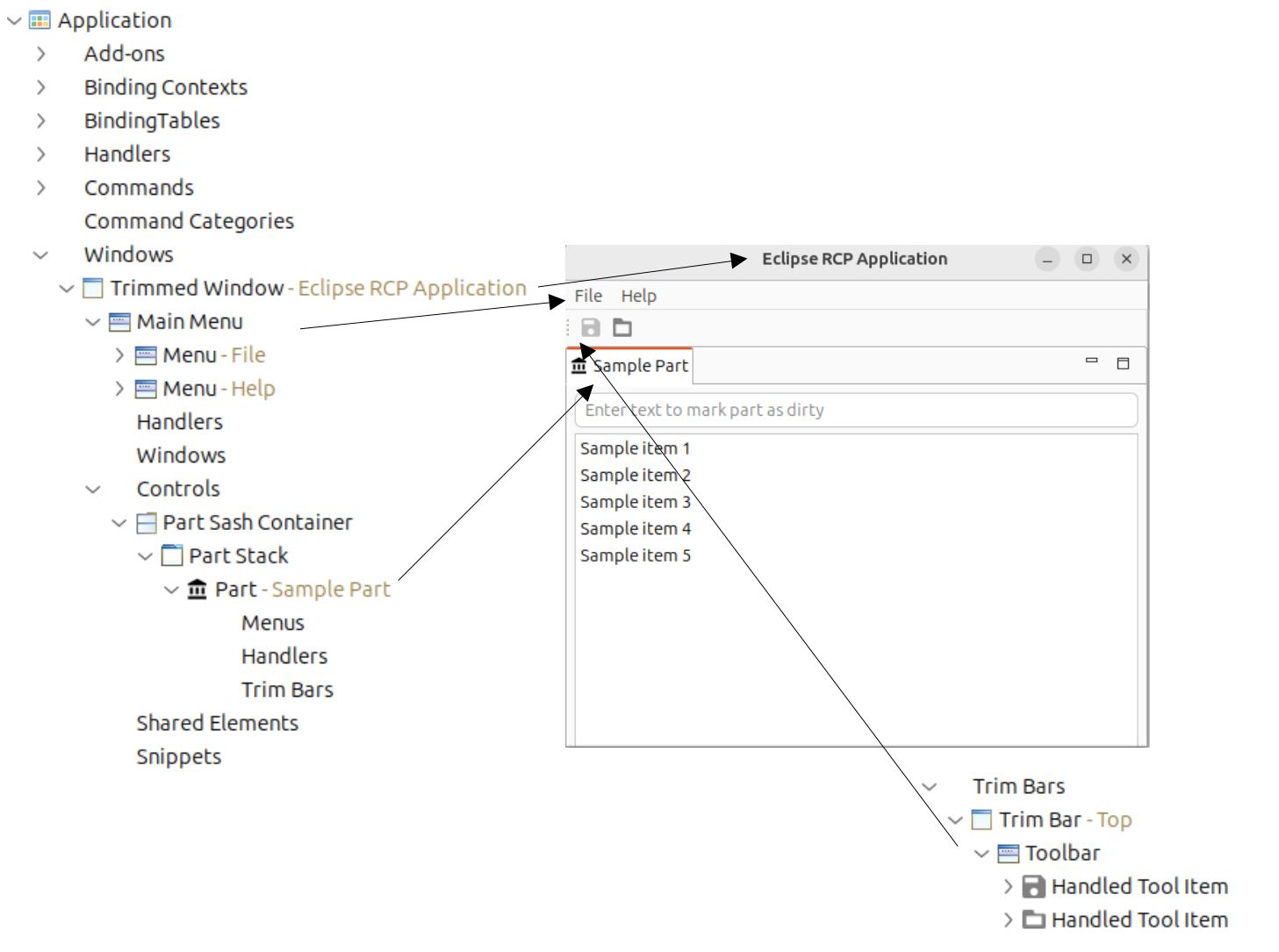The height and width of the screenshot is (952, 1279).
Task: Click the Application node icon in tree
Action: coord(40,20)
